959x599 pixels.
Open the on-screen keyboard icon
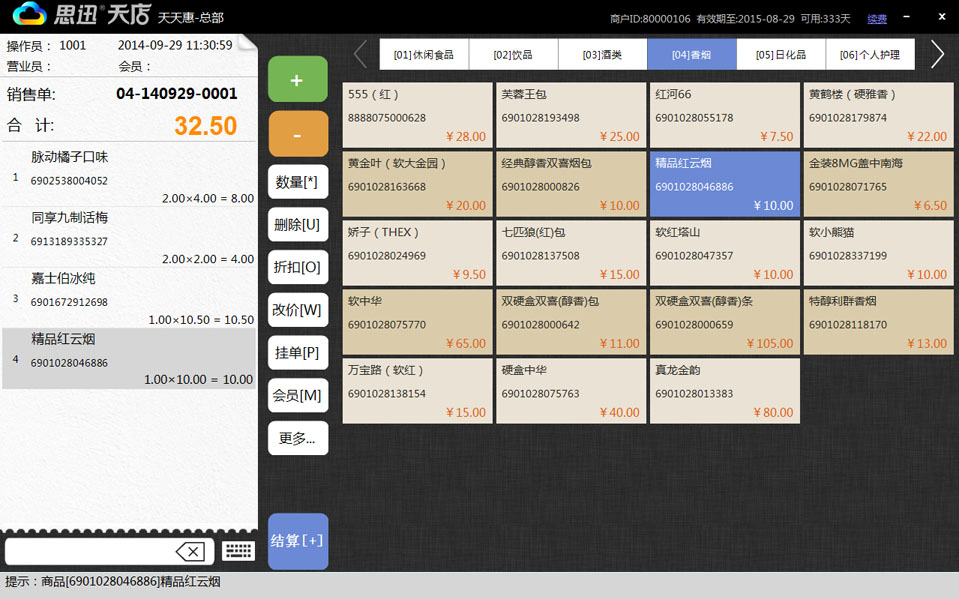click(x=239, y=551)
